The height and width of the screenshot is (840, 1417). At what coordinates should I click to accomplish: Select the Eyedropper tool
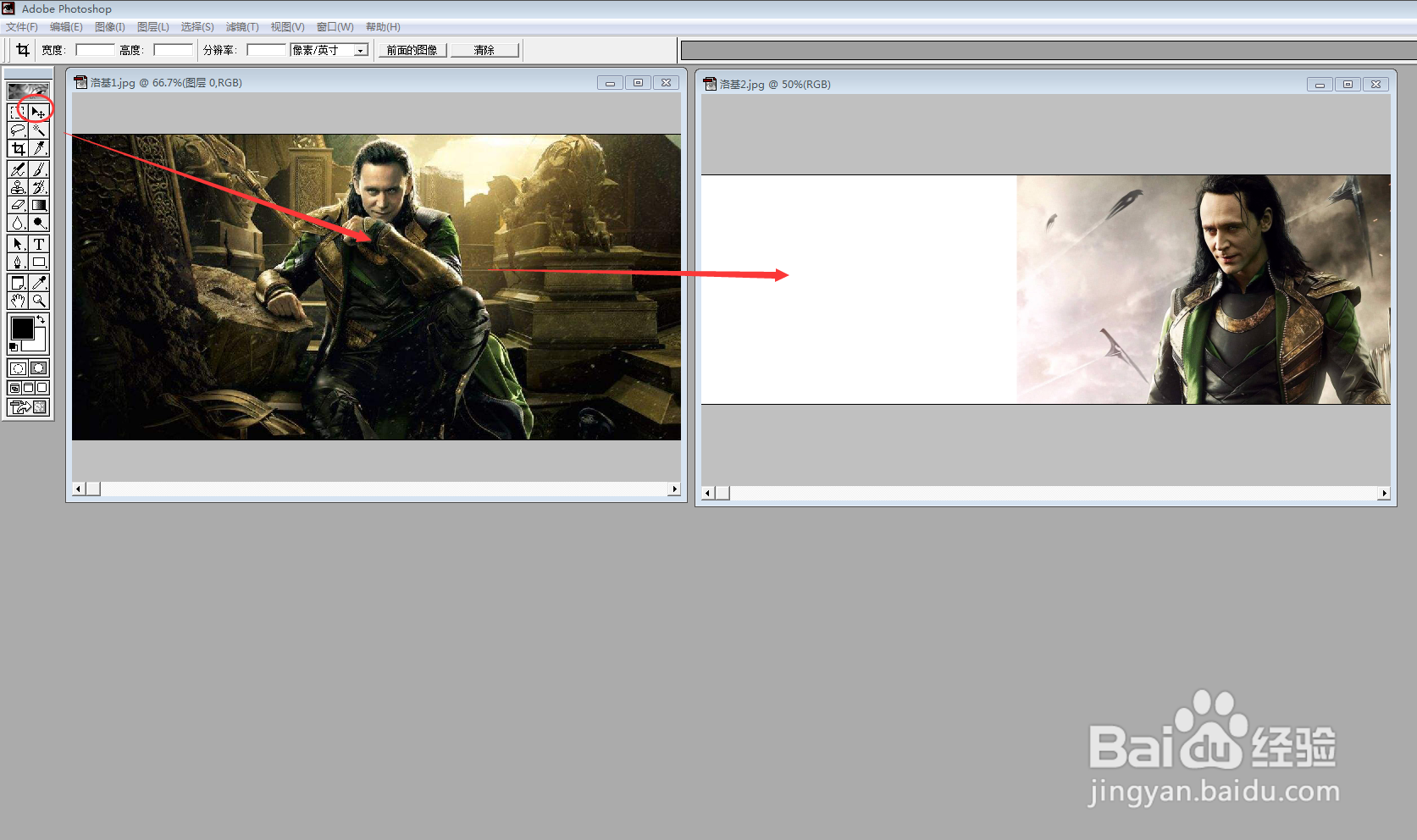click(x=39, y=283)
